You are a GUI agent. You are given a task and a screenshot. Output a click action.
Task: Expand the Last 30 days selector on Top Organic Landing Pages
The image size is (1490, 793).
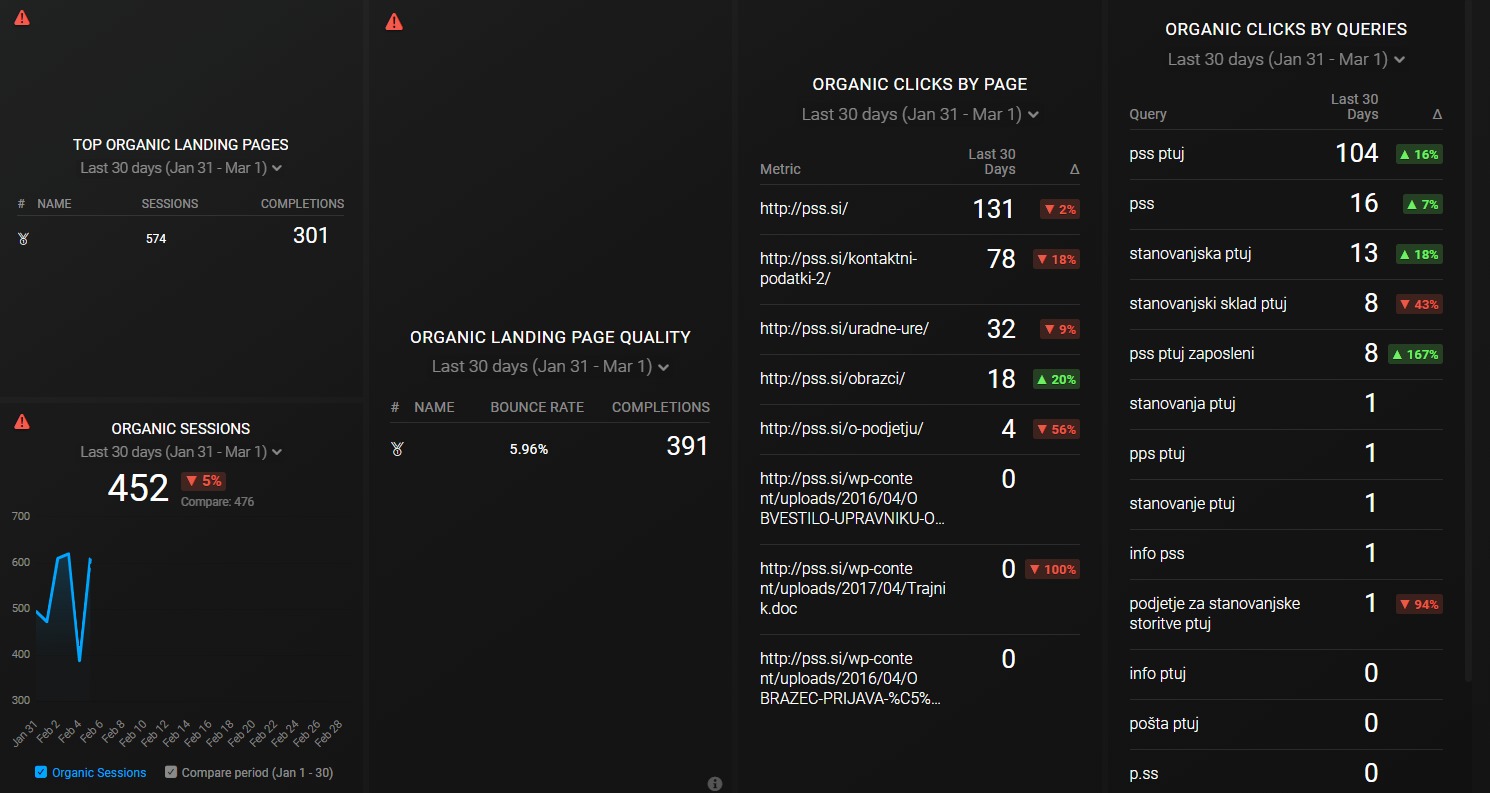point(180,167)
